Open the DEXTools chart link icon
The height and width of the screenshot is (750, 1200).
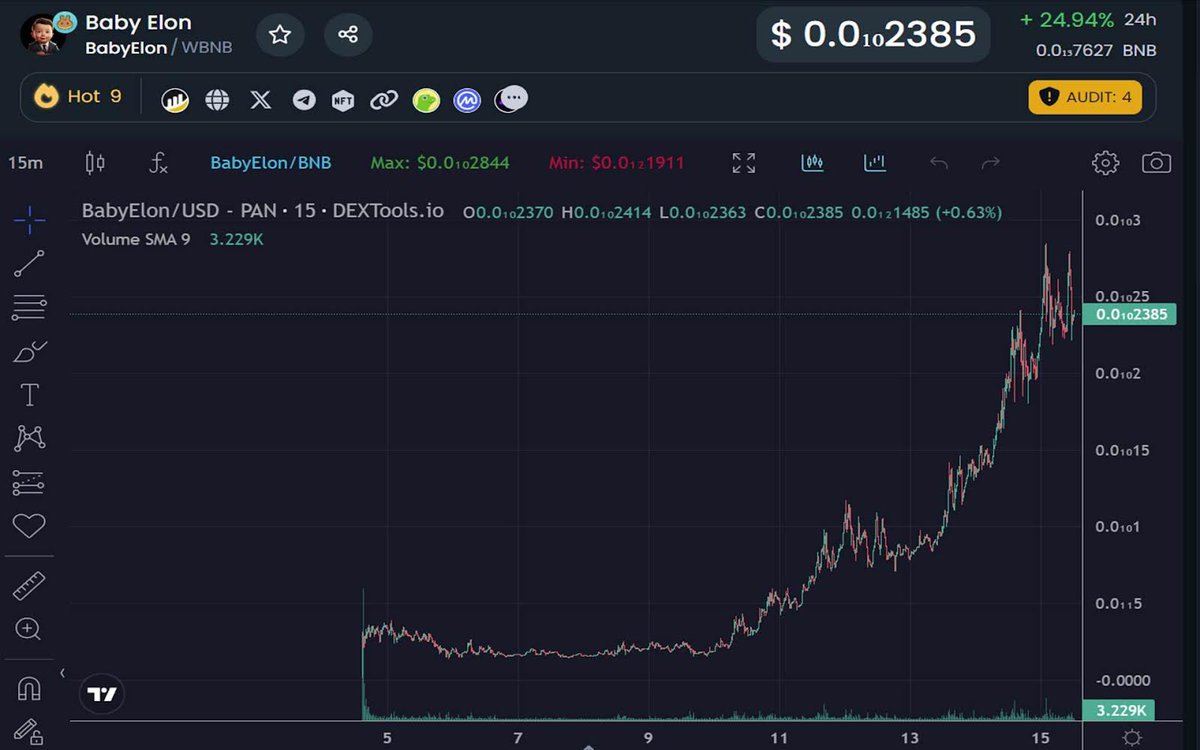pos(176,99)
